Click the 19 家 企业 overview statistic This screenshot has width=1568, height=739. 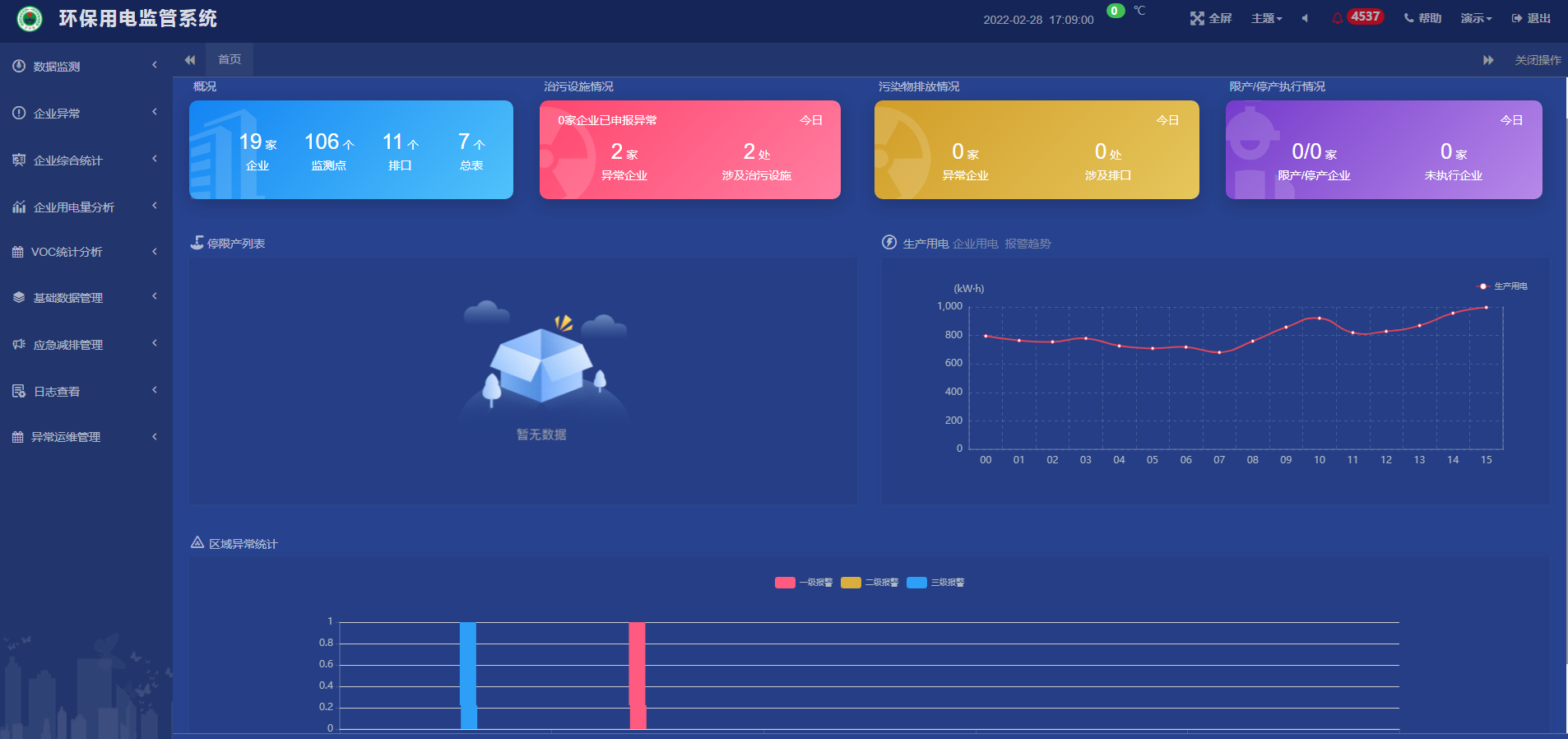coord(257,151)
